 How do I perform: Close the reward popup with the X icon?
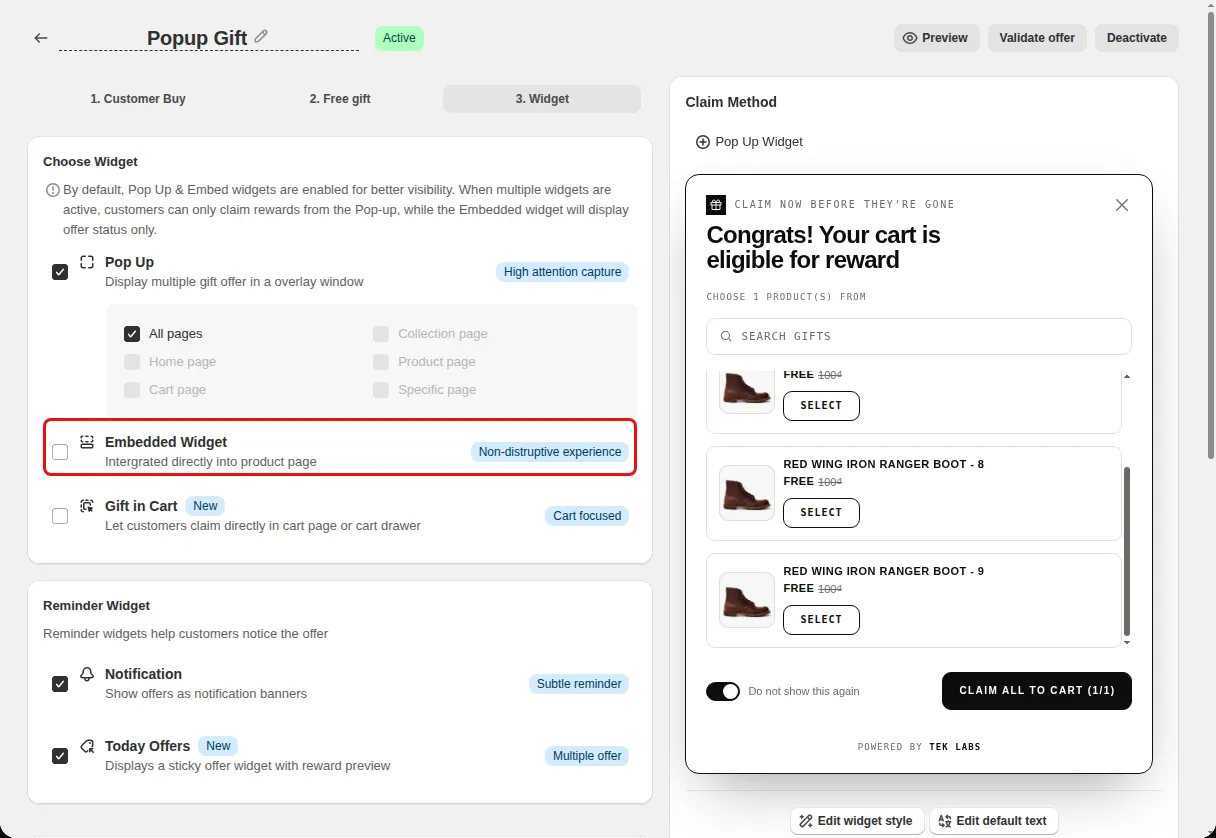[x=1122, y=205]
